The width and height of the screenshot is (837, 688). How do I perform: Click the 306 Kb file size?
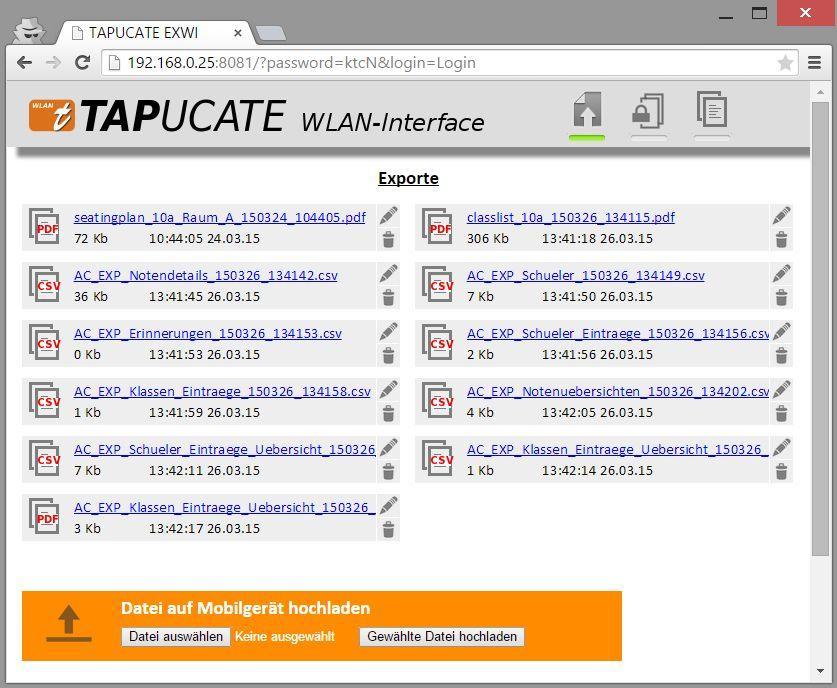tap(487, 239)
